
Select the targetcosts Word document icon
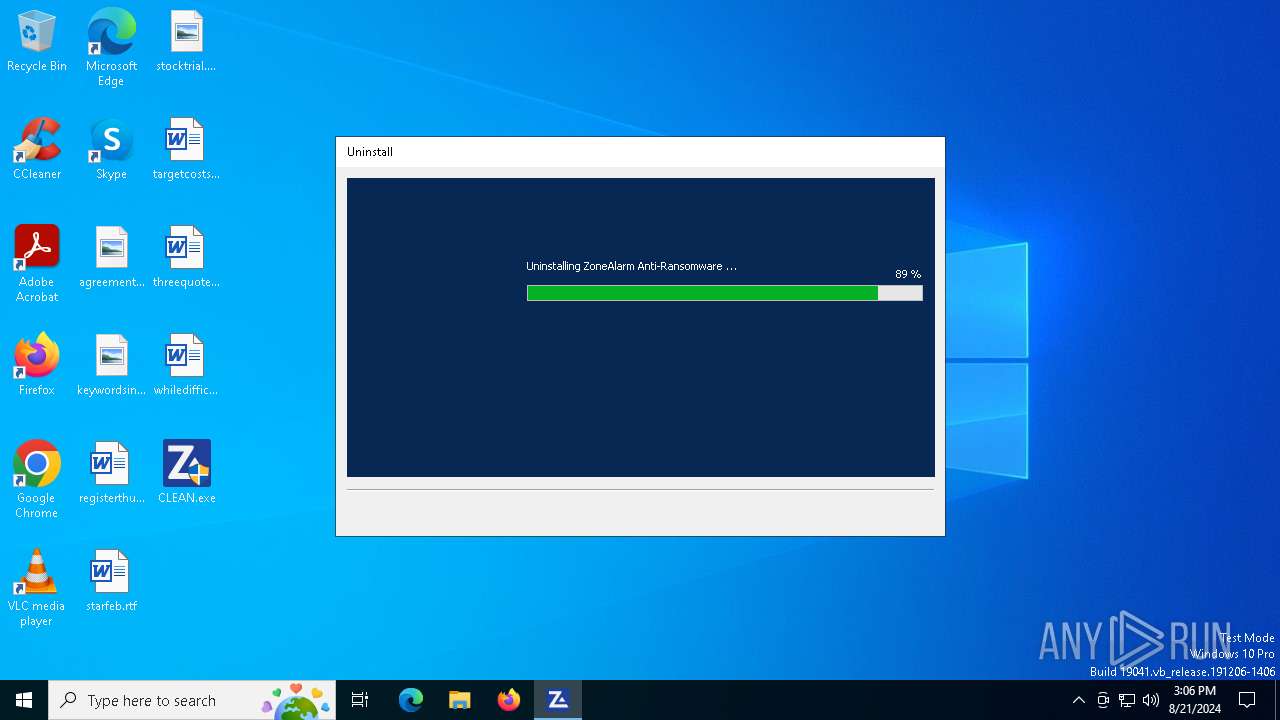[186, 150]
